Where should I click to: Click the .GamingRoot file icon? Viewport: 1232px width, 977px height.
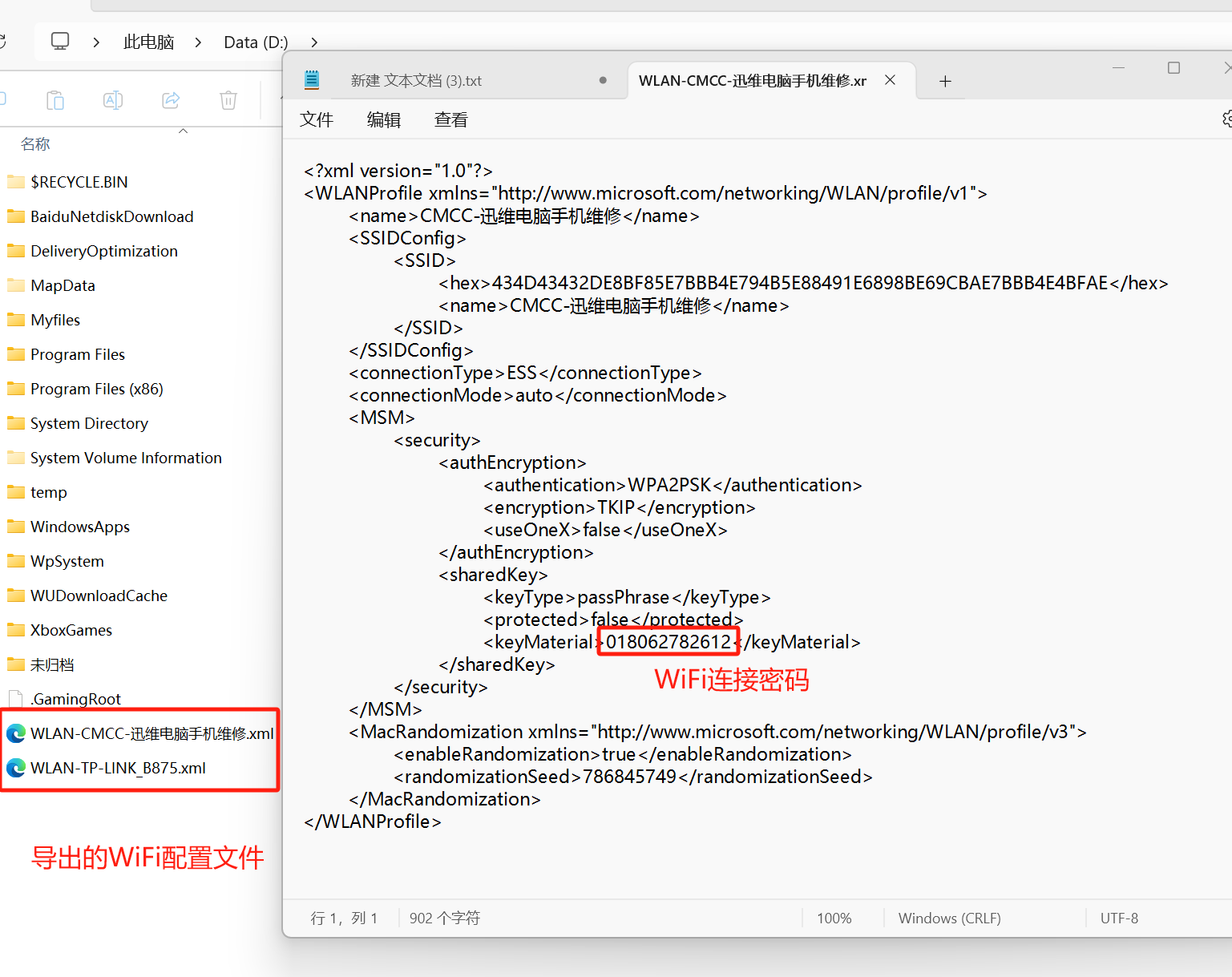[x=15, y=699]
